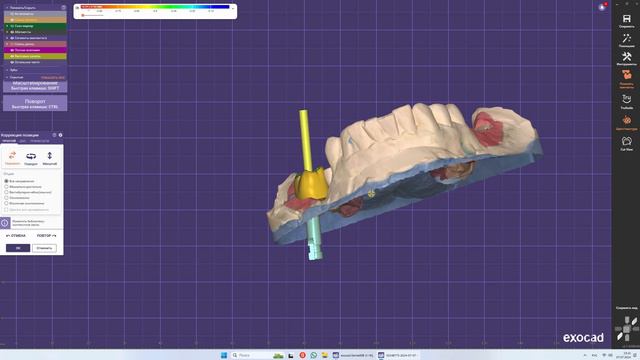
Task: Select the fifth radio option in options list
Action: (6, 203)
